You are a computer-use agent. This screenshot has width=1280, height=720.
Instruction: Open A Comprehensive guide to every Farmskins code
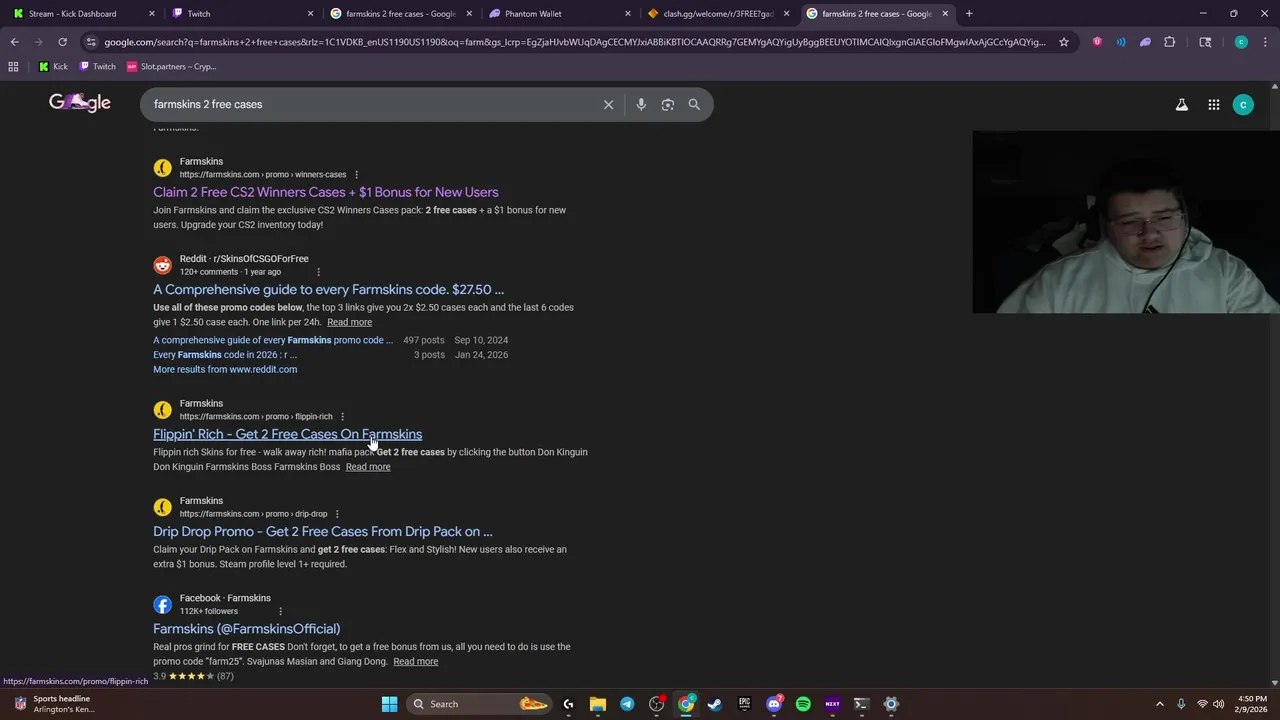[328, 289]
